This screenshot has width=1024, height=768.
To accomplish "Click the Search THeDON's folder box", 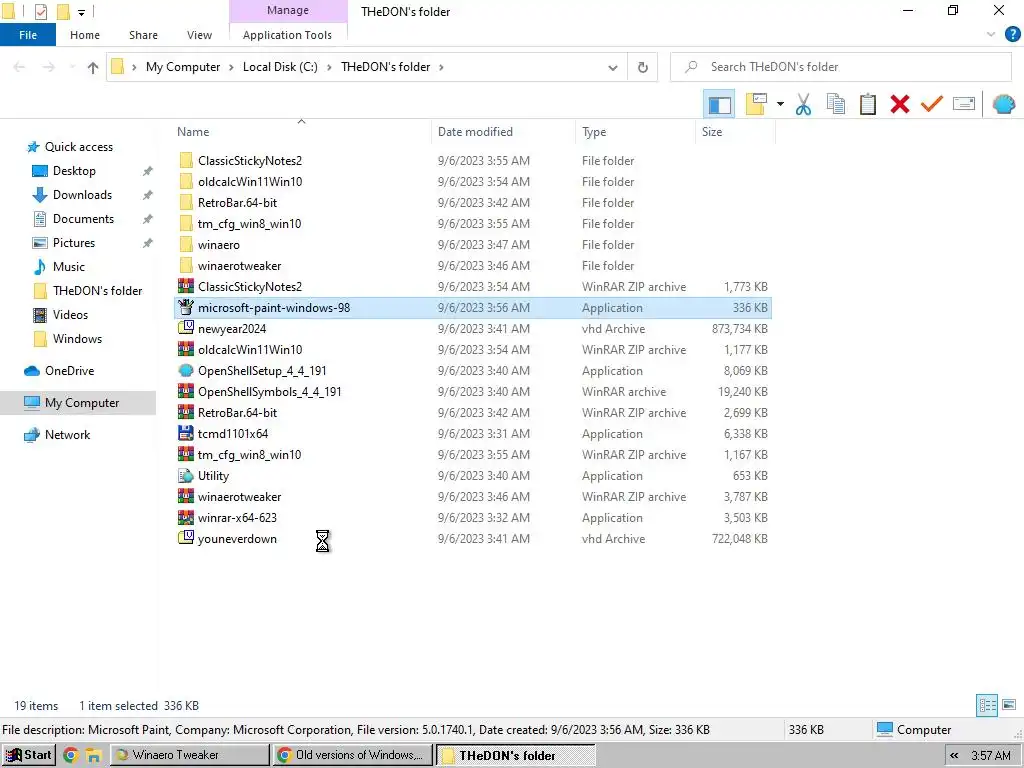I will coord(841,67).
